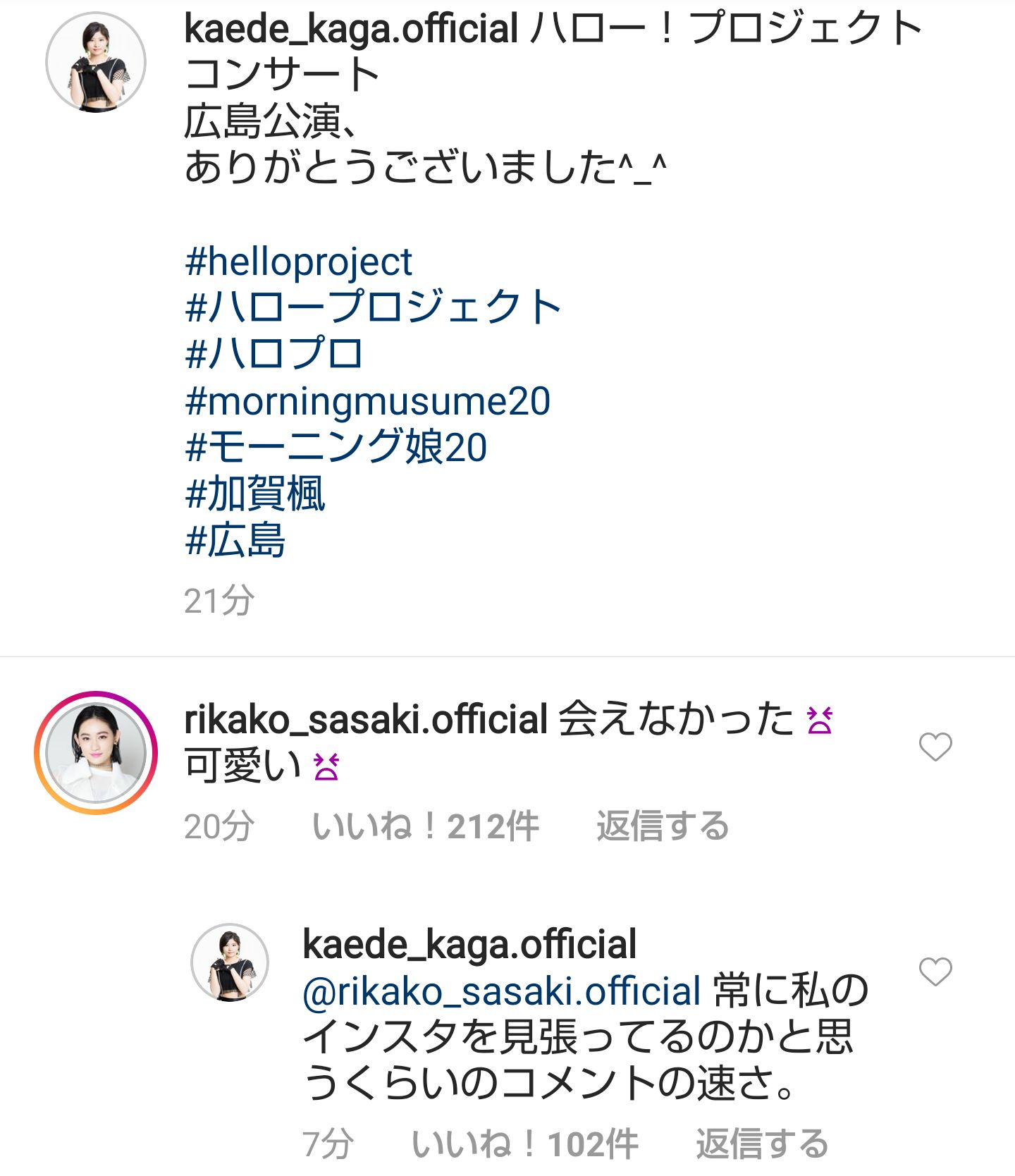Tap kaede_kaga's avatar beside the reply
The image size is (1015, 1176).
[x=230, y=962]
